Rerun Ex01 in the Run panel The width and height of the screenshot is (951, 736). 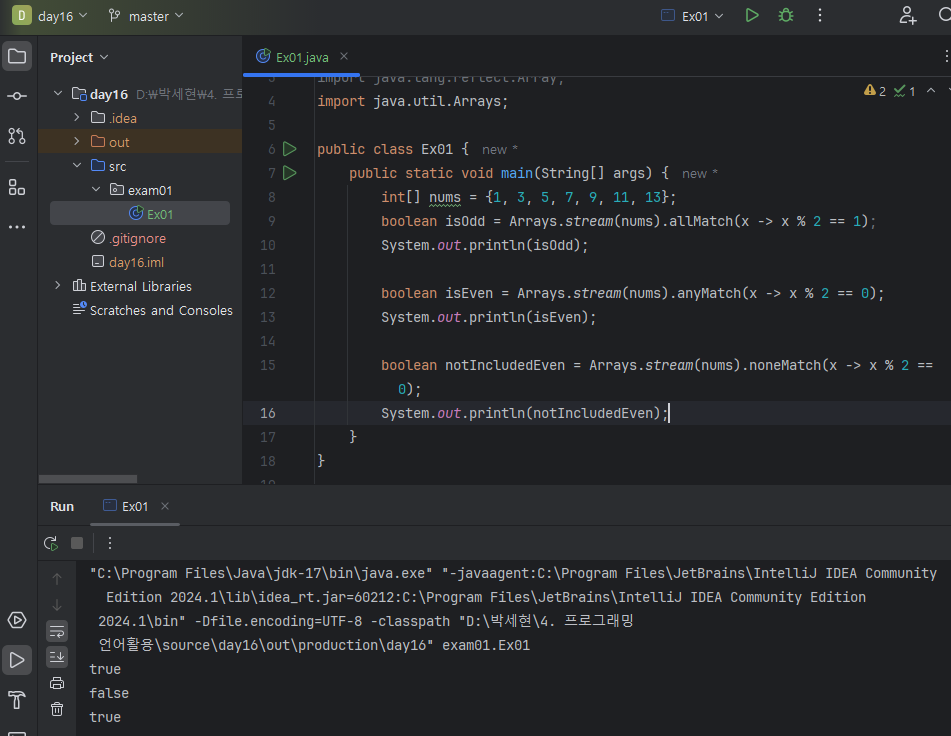point(50,543)
